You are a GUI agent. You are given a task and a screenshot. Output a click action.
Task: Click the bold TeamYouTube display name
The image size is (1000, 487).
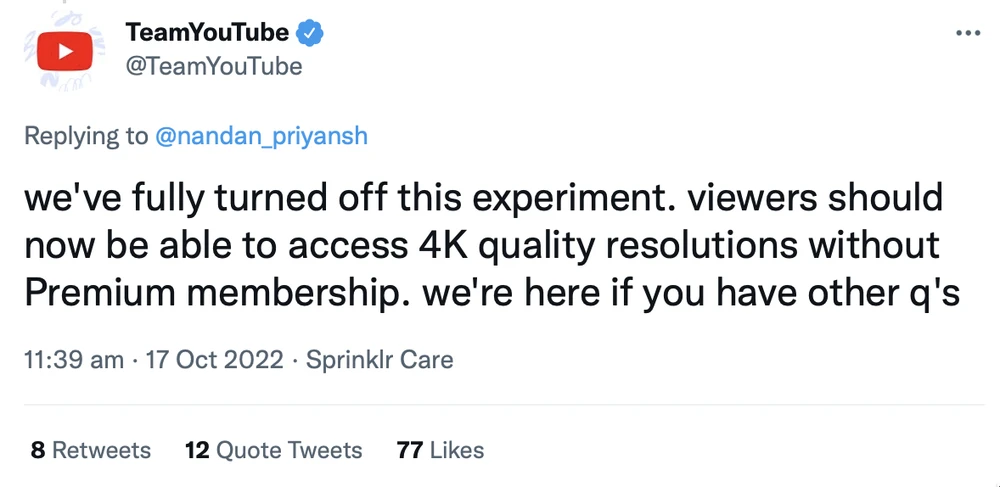[x=207, y=33]
